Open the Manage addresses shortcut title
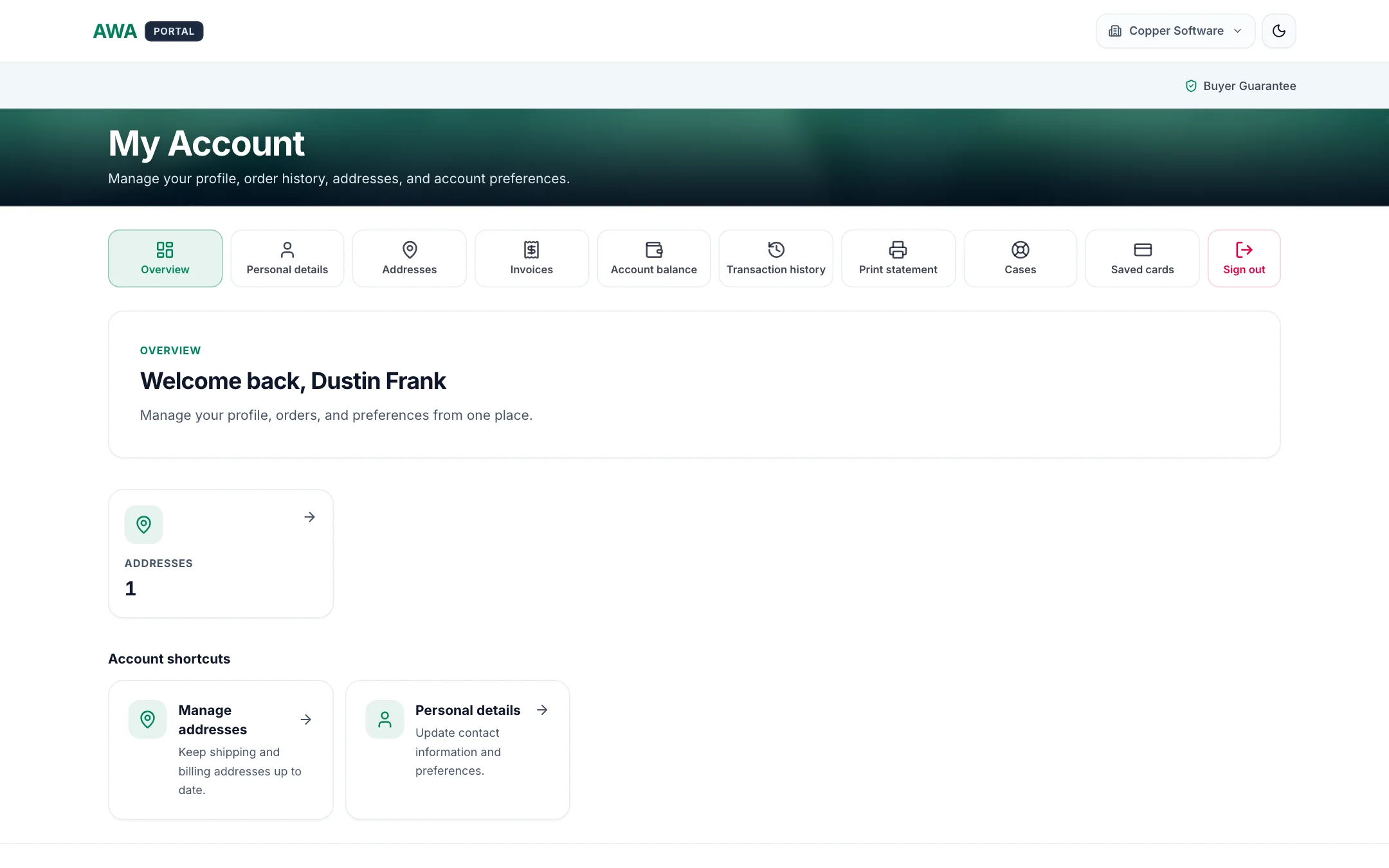The width and height of the screenshot is (1389, 868). [213, 719]
